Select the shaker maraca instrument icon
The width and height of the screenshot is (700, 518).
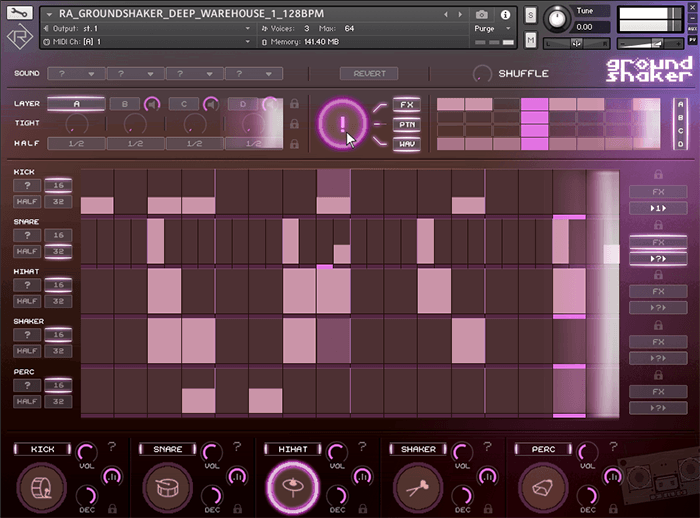click(418, 487)
